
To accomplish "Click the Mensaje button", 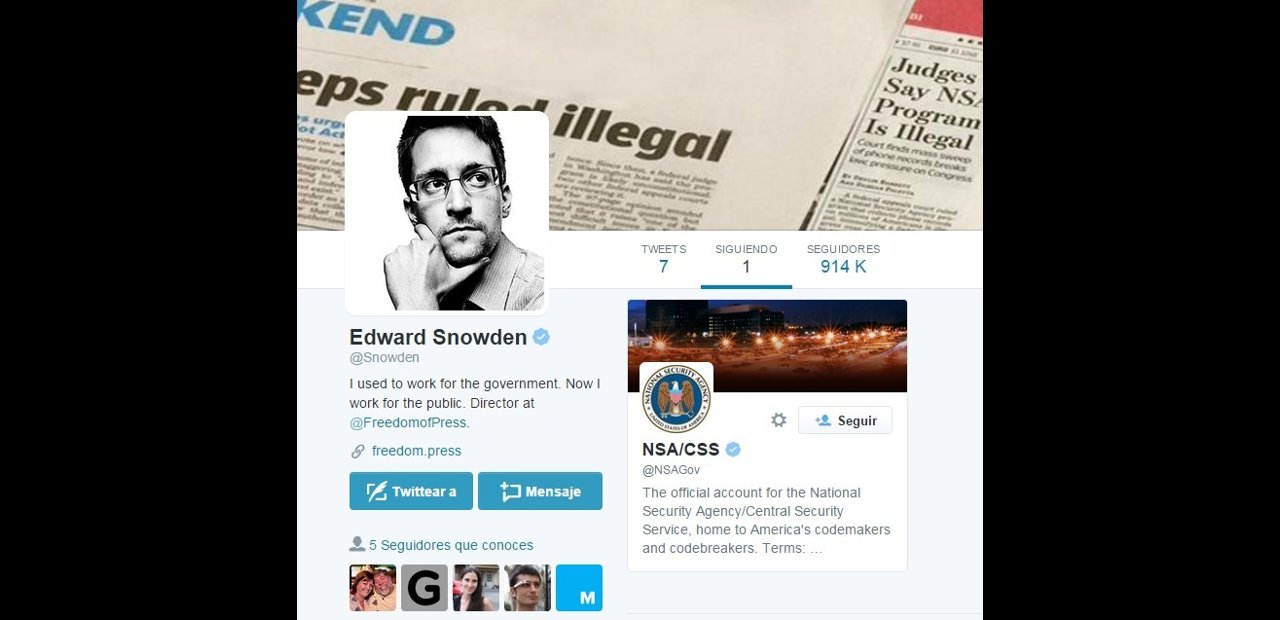I will click(x=540, y=491).
